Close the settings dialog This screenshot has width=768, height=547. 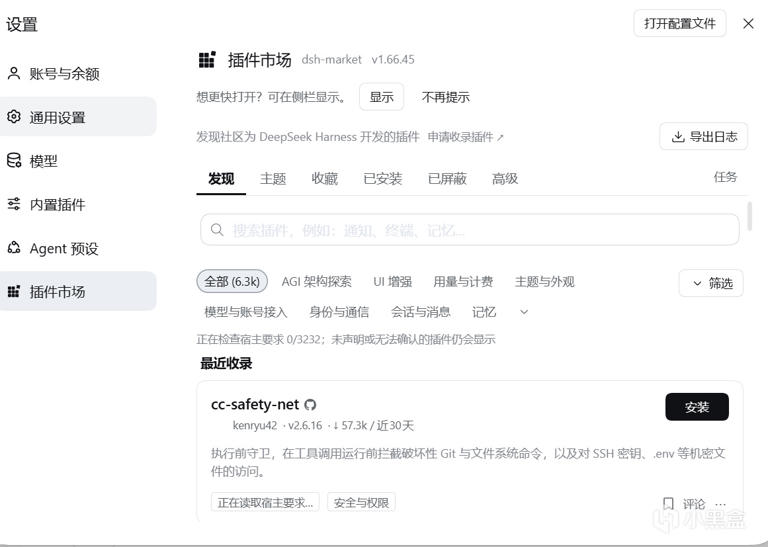tap(748, 24)
